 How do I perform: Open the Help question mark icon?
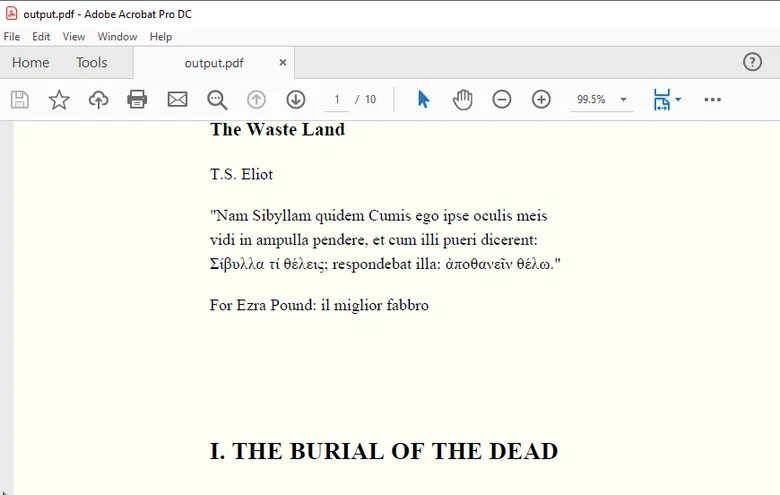tap(752, 62)
